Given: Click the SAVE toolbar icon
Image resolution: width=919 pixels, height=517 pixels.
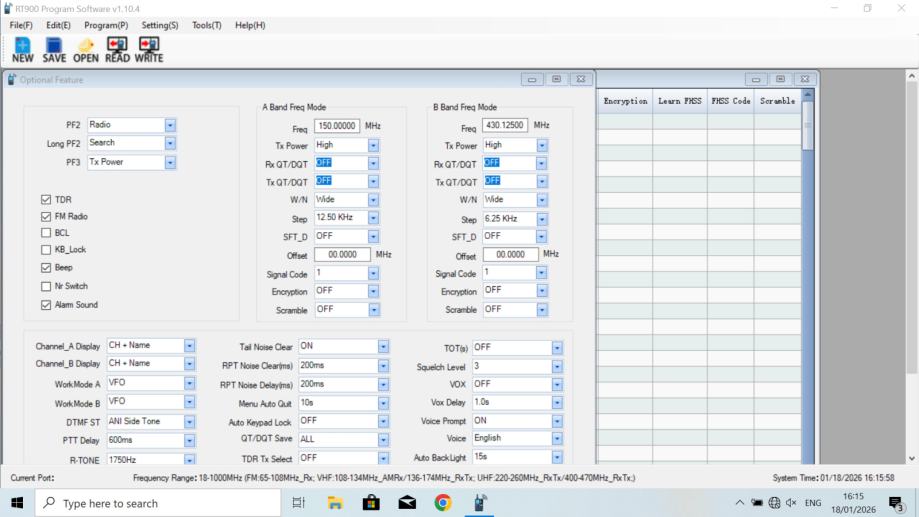Looking at the screenshot, I should (x=54, y=50).
